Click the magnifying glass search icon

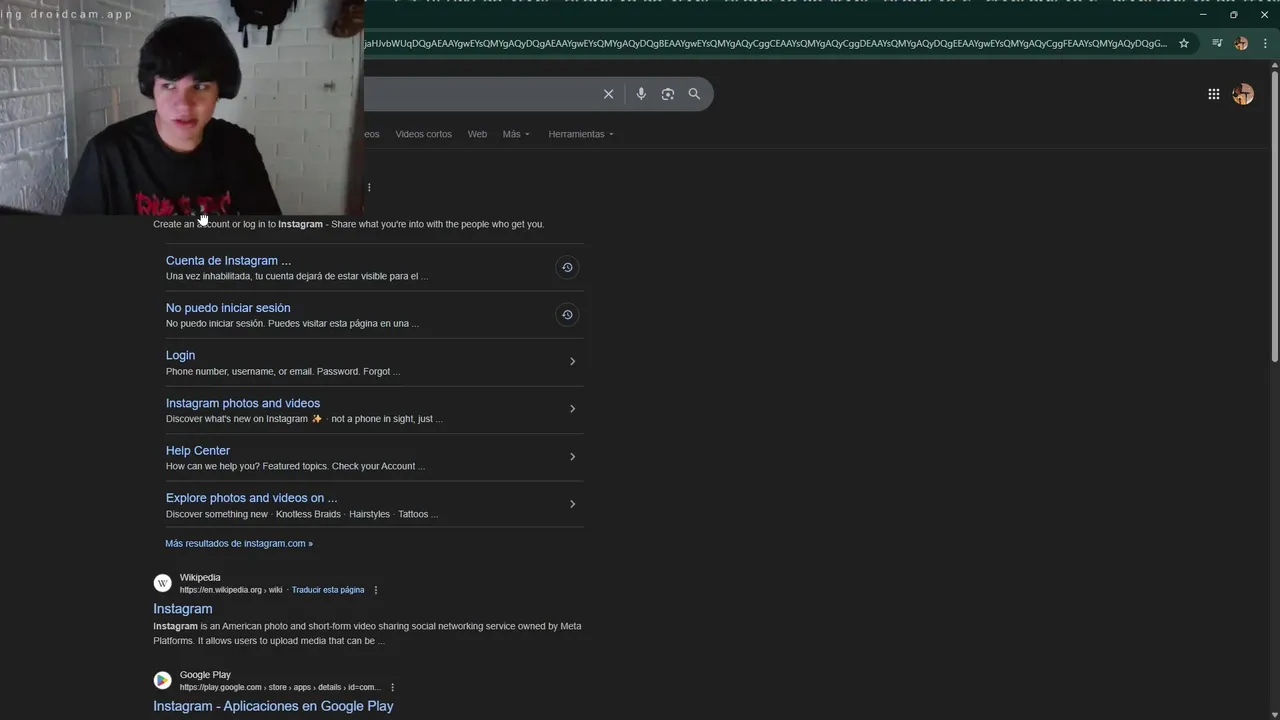694,94
